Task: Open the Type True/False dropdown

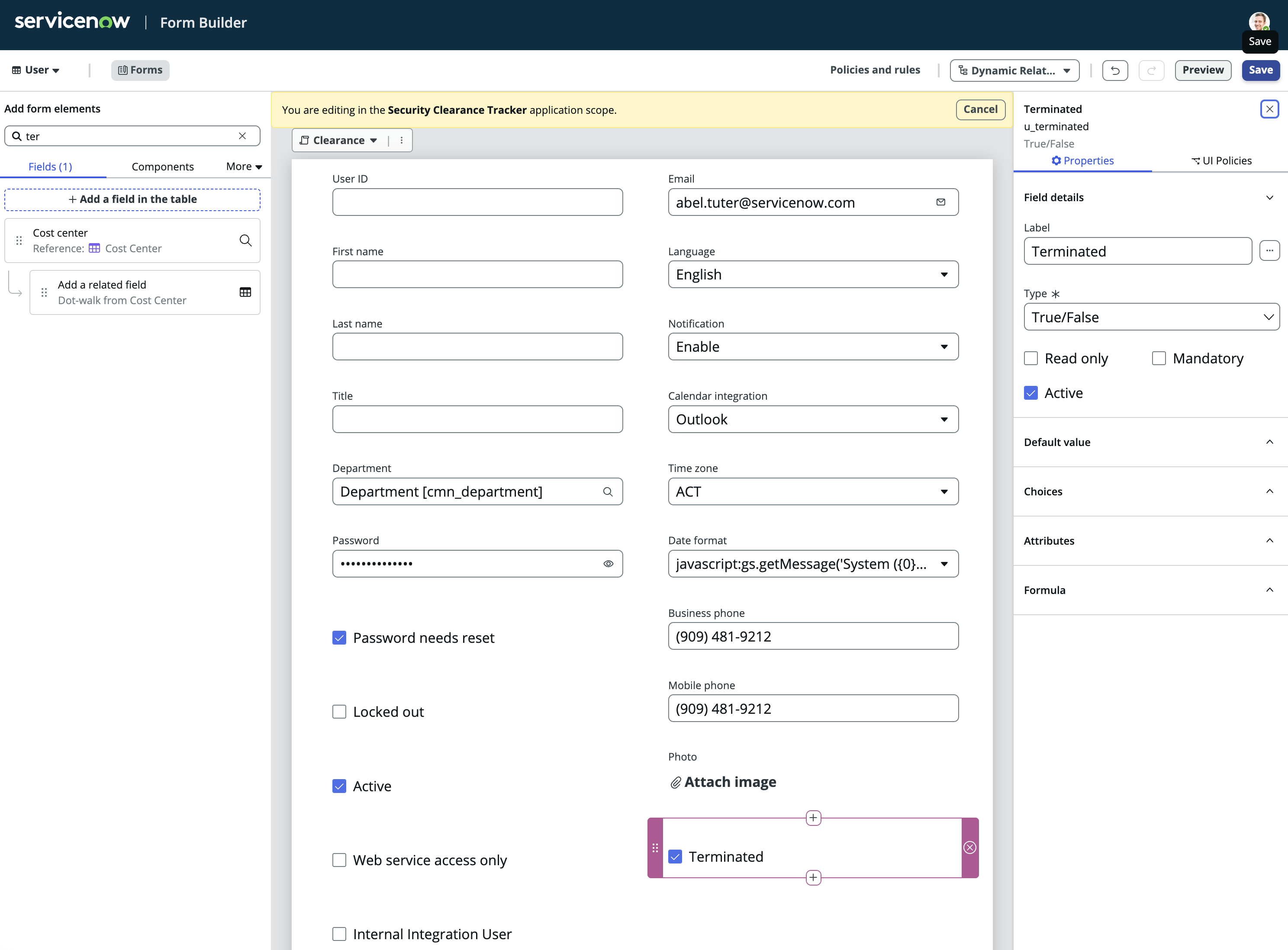Action: coord(1151,317)
